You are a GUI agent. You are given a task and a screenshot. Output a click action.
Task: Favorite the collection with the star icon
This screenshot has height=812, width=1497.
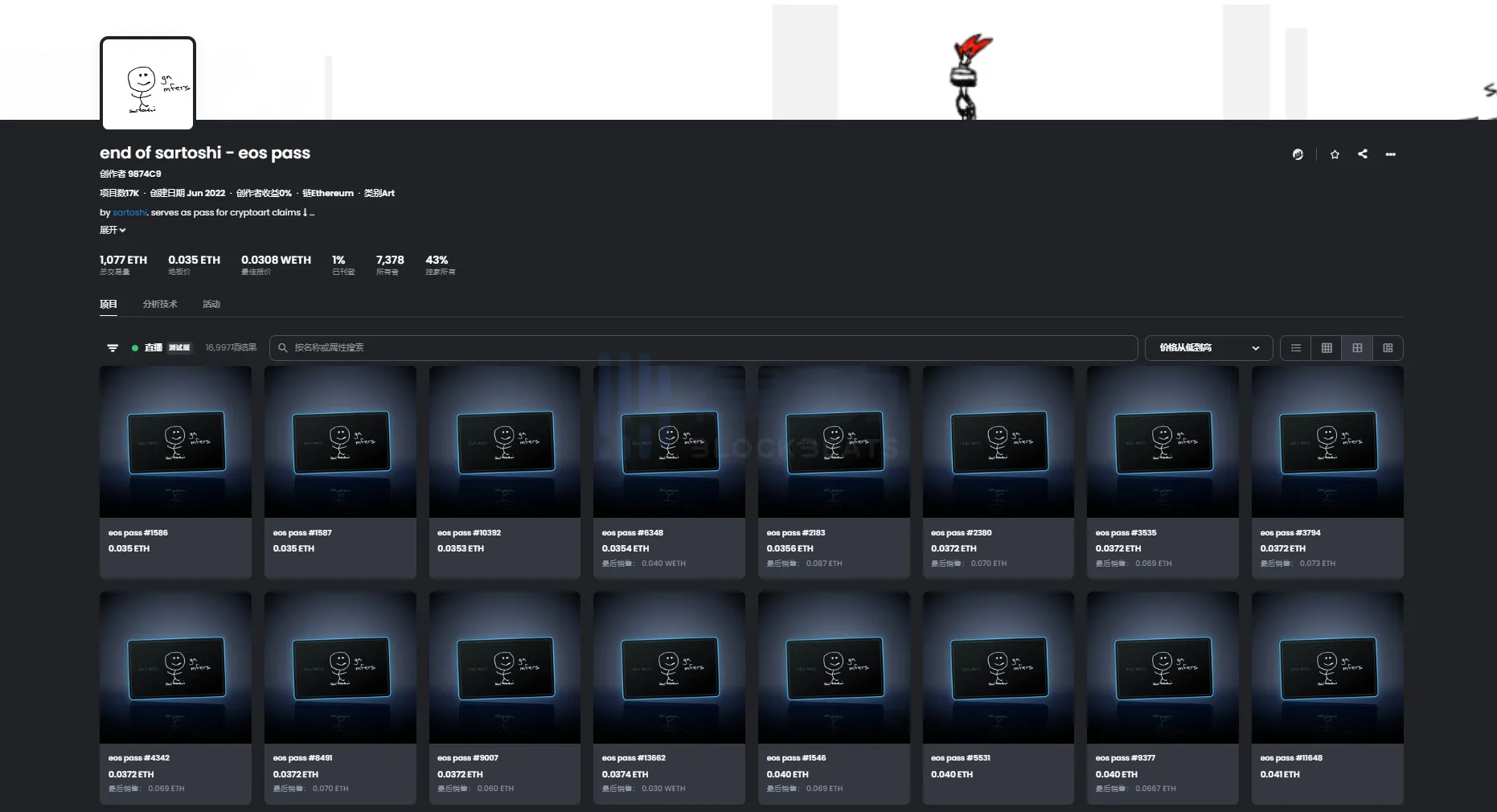(1335, 154)
